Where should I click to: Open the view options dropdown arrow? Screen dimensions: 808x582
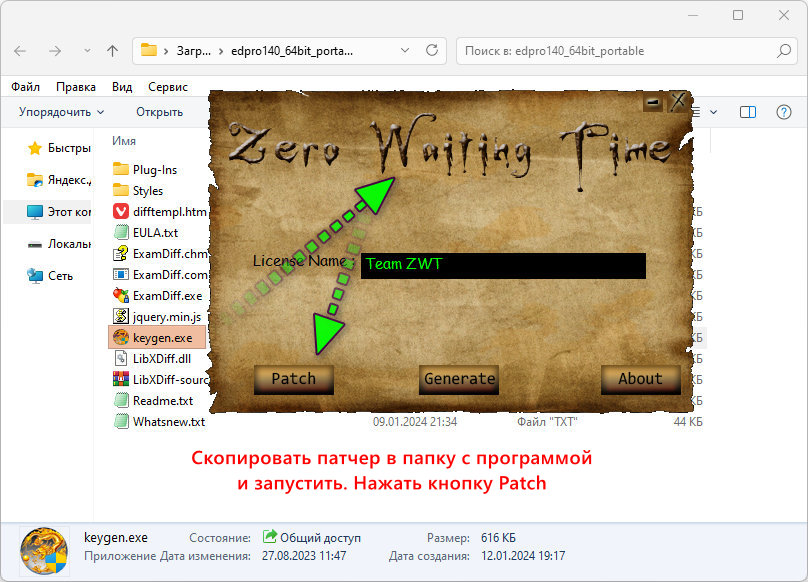pos(714,112)
